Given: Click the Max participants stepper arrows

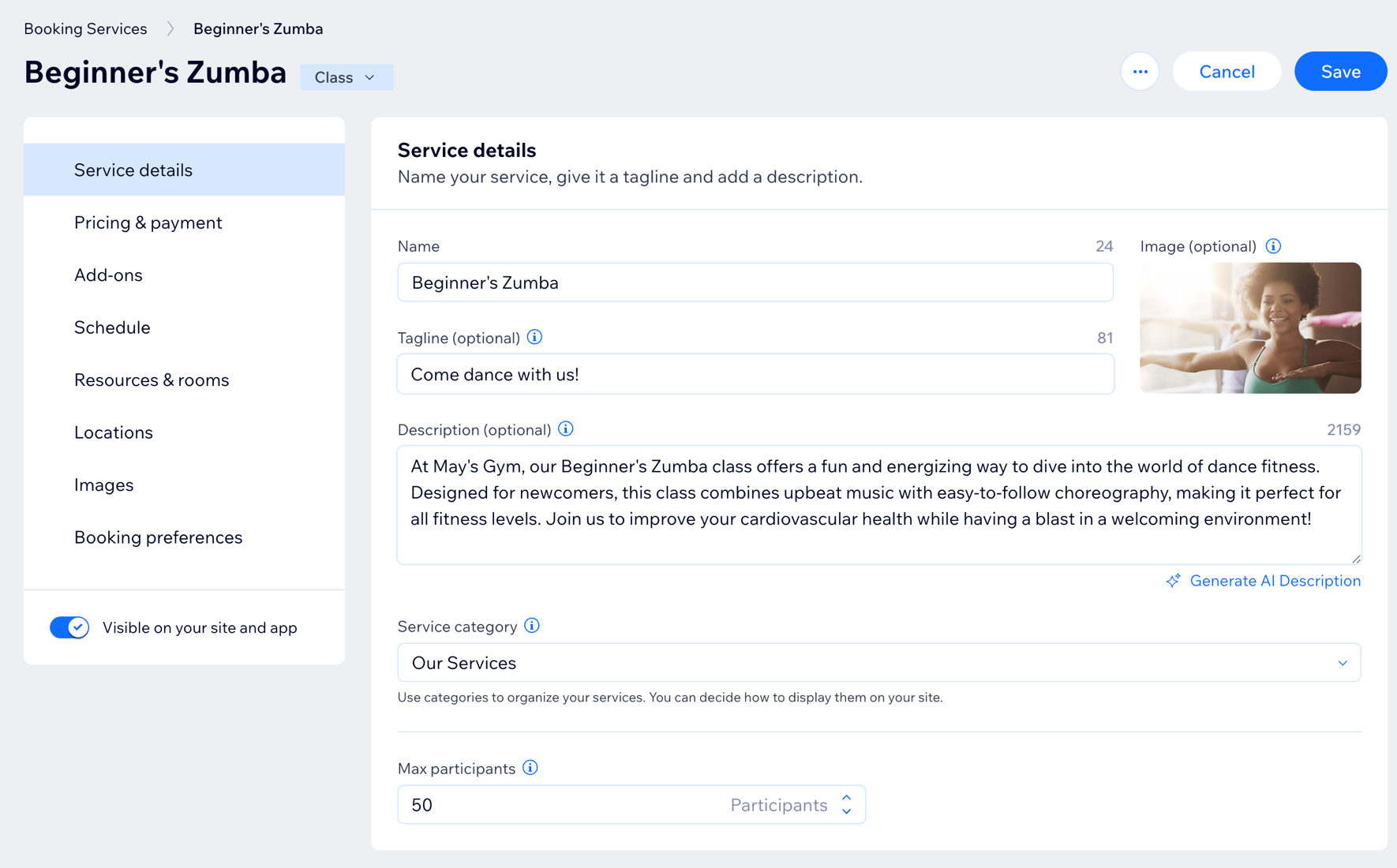Looking at the screenshot, I should 846,805.
